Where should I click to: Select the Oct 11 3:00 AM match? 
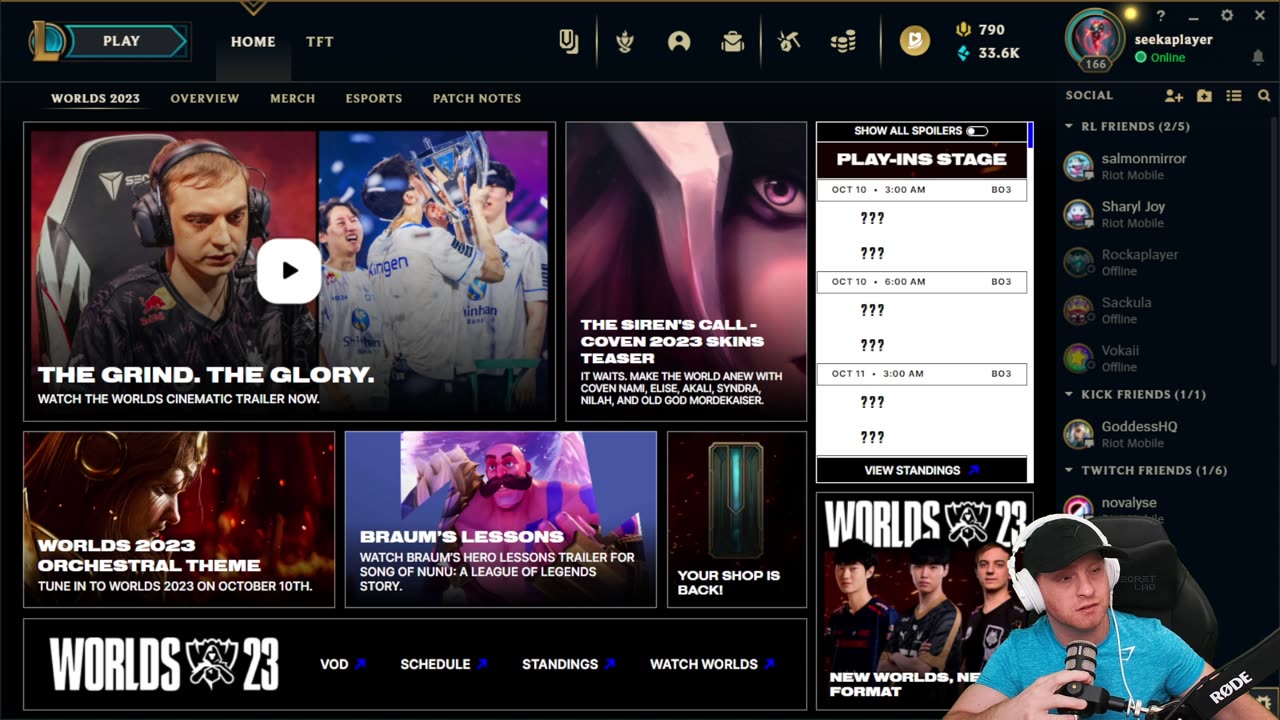pos(922,374)
